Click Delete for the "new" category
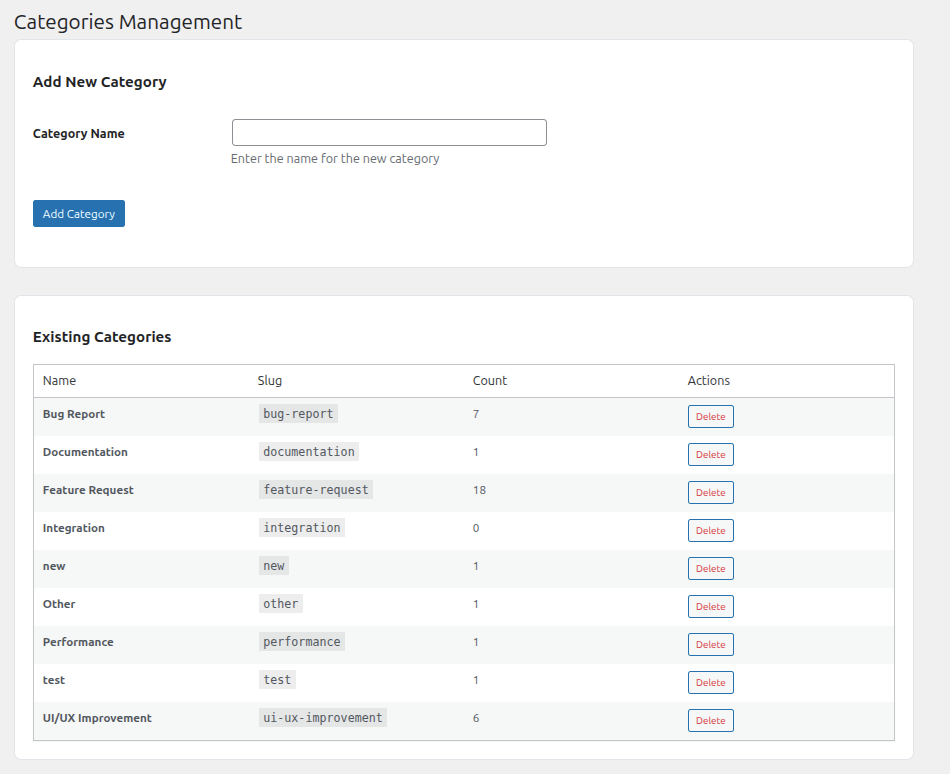The width and height of the screenshot is (950, 774). pyautogui.click(x=710, y=568)
